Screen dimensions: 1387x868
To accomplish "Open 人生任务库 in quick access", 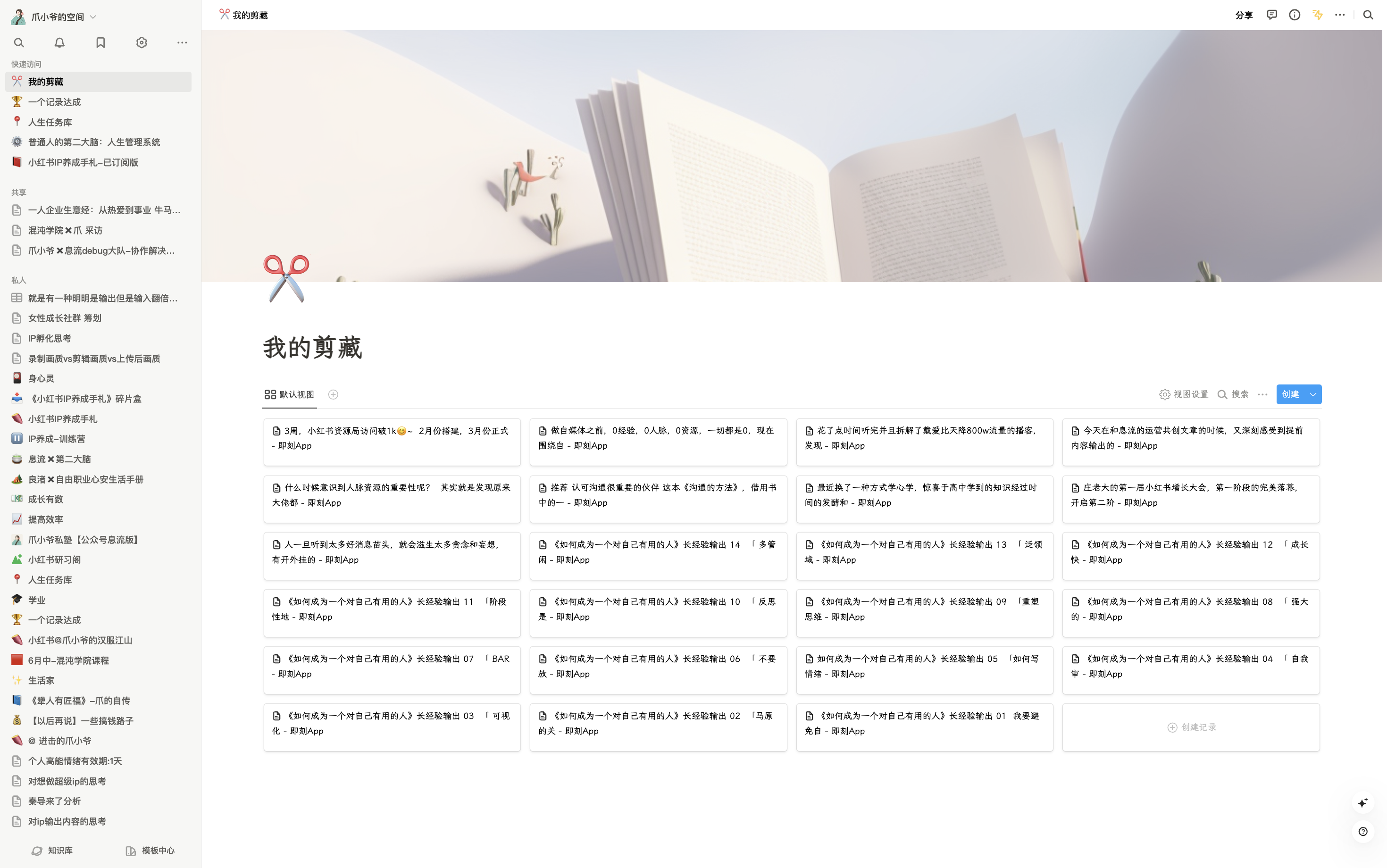I will (x=50, y=122).
